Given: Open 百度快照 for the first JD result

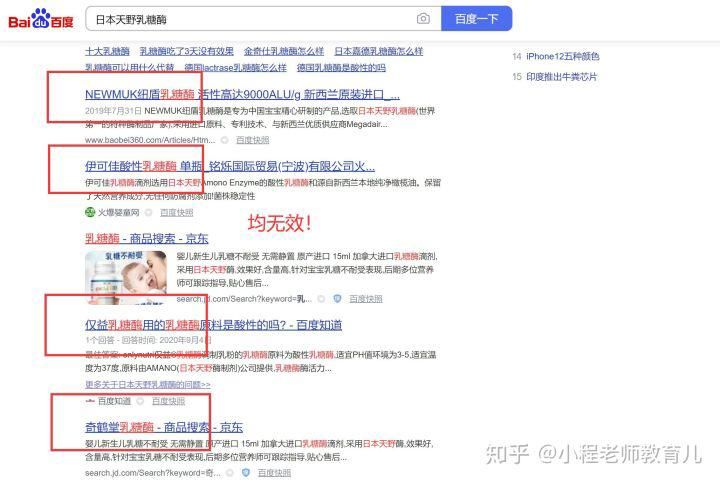Looking at the screenshot, I should click(x=366, y=299).
